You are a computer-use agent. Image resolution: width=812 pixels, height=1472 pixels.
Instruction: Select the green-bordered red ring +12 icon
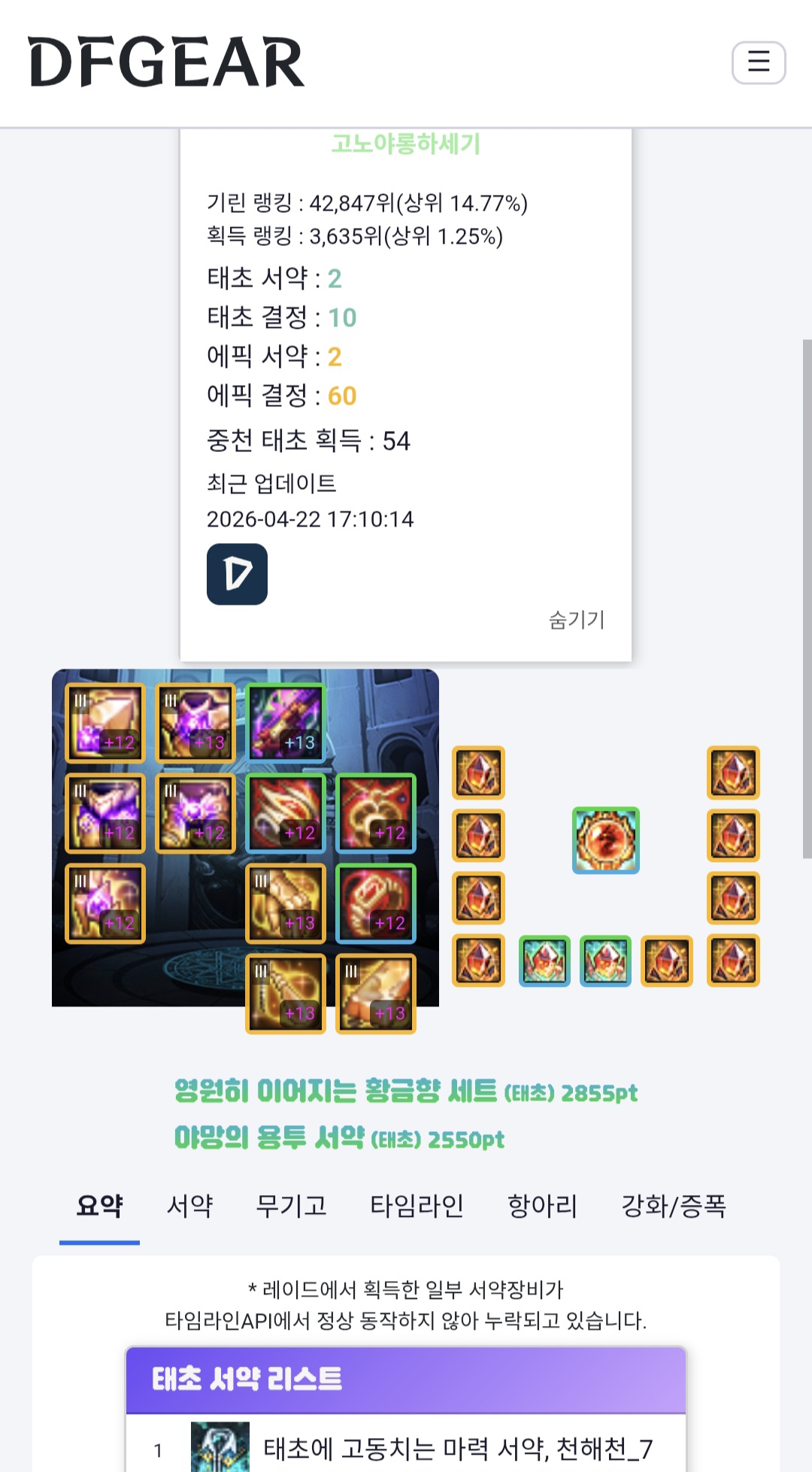pyautogui.click(x=376, y=903)
